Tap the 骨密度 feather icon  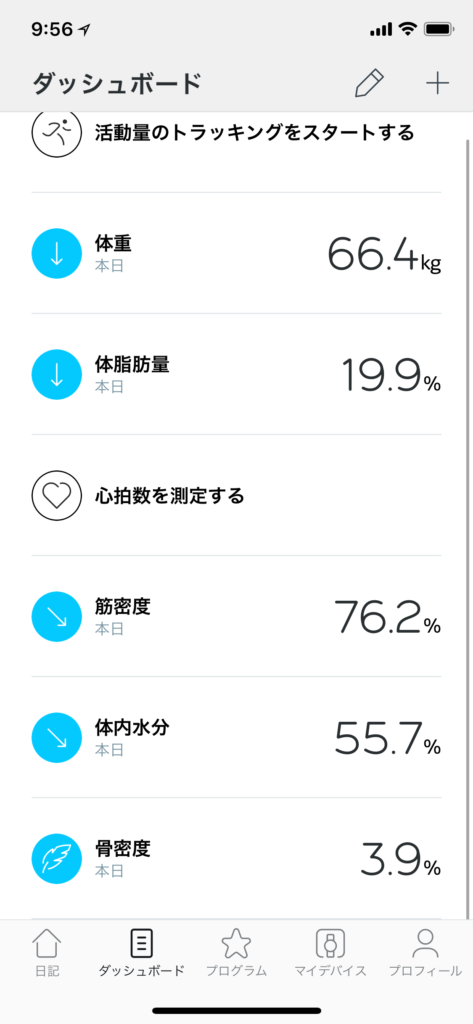pyautogui.click(x=56, y=859)
